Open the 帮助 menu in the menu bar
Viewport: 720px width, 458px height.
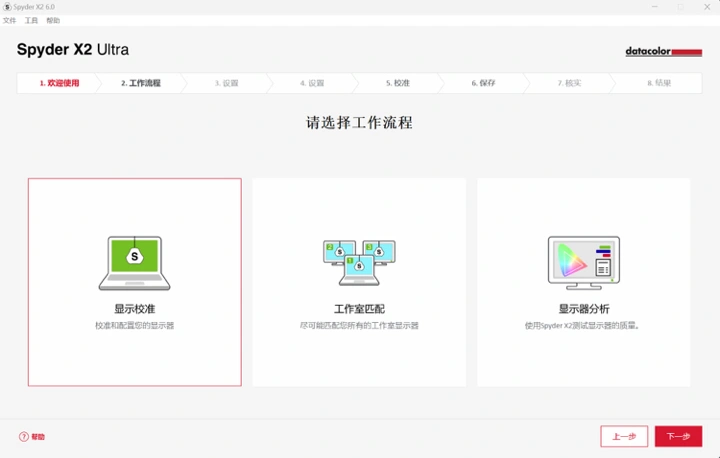tap(53, 21)
